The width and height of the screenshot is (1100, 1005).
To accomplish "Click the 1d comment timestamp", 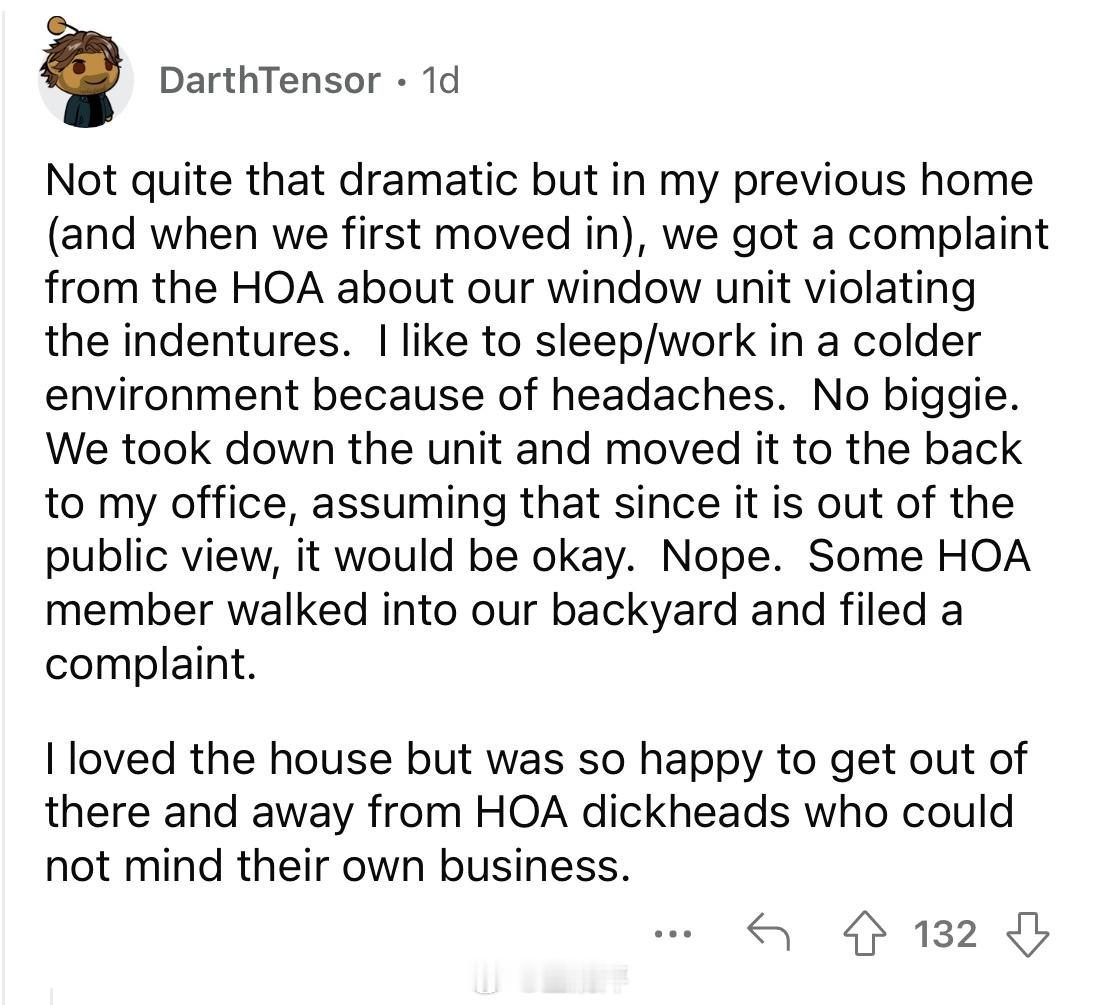I will (x=440, y=80).
